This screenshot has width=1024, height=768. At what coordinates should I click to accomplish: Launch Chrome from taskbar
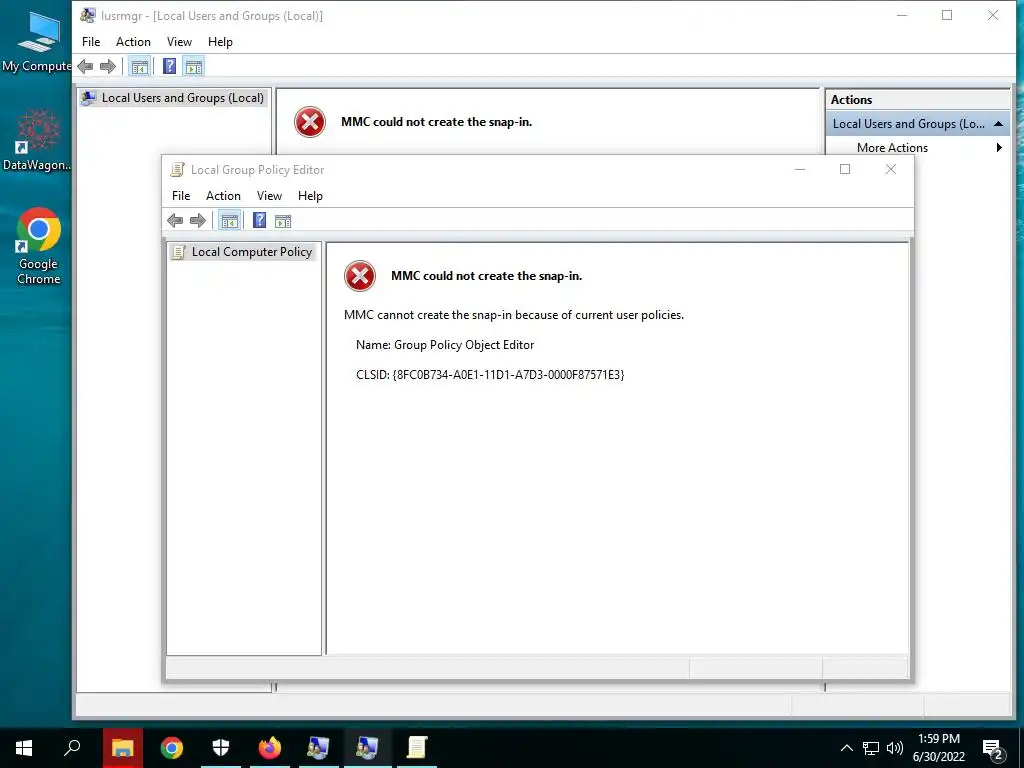[x=172, y=748]
